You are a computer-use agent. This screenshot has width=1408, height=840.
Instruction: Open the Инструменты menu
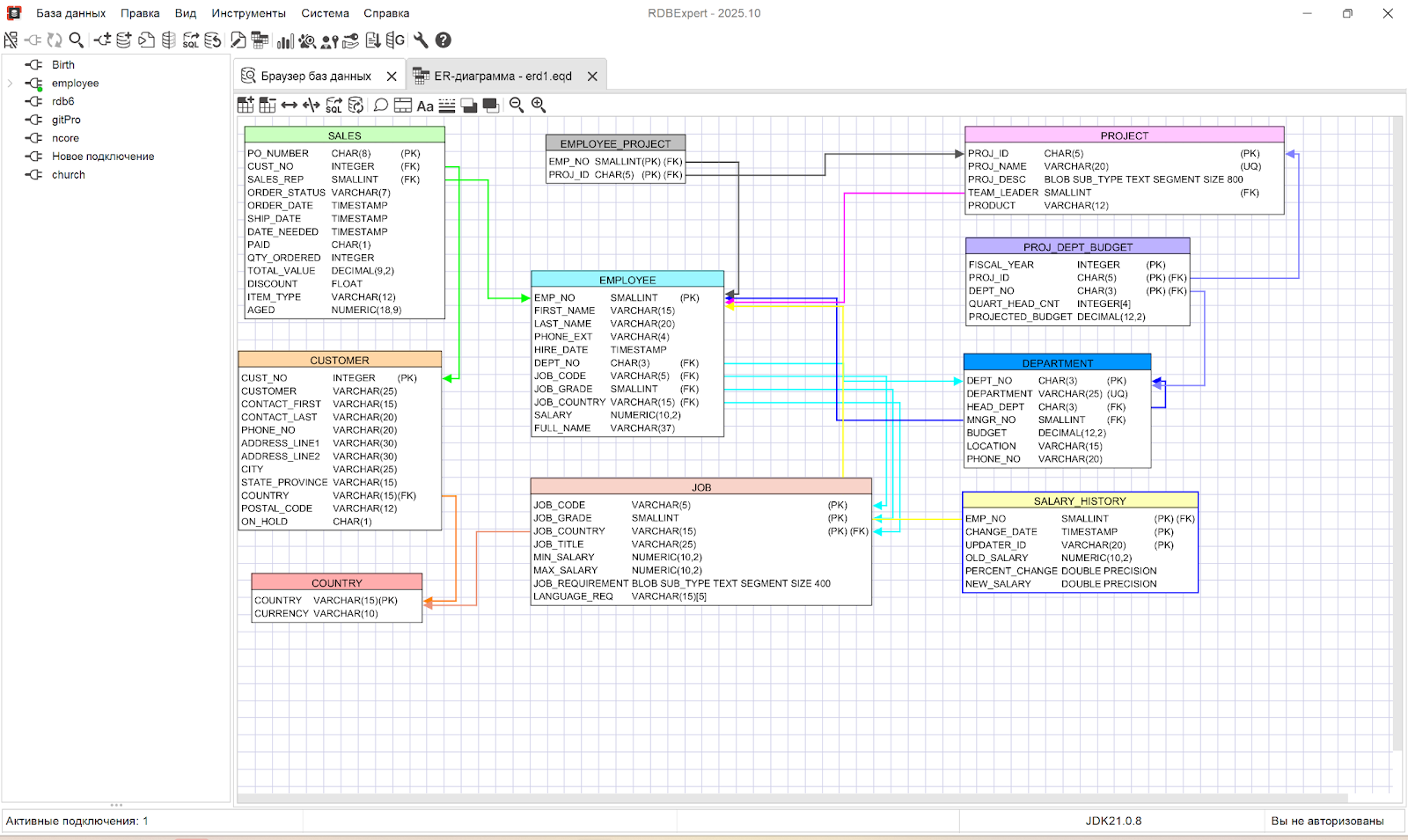click(248, 13)
